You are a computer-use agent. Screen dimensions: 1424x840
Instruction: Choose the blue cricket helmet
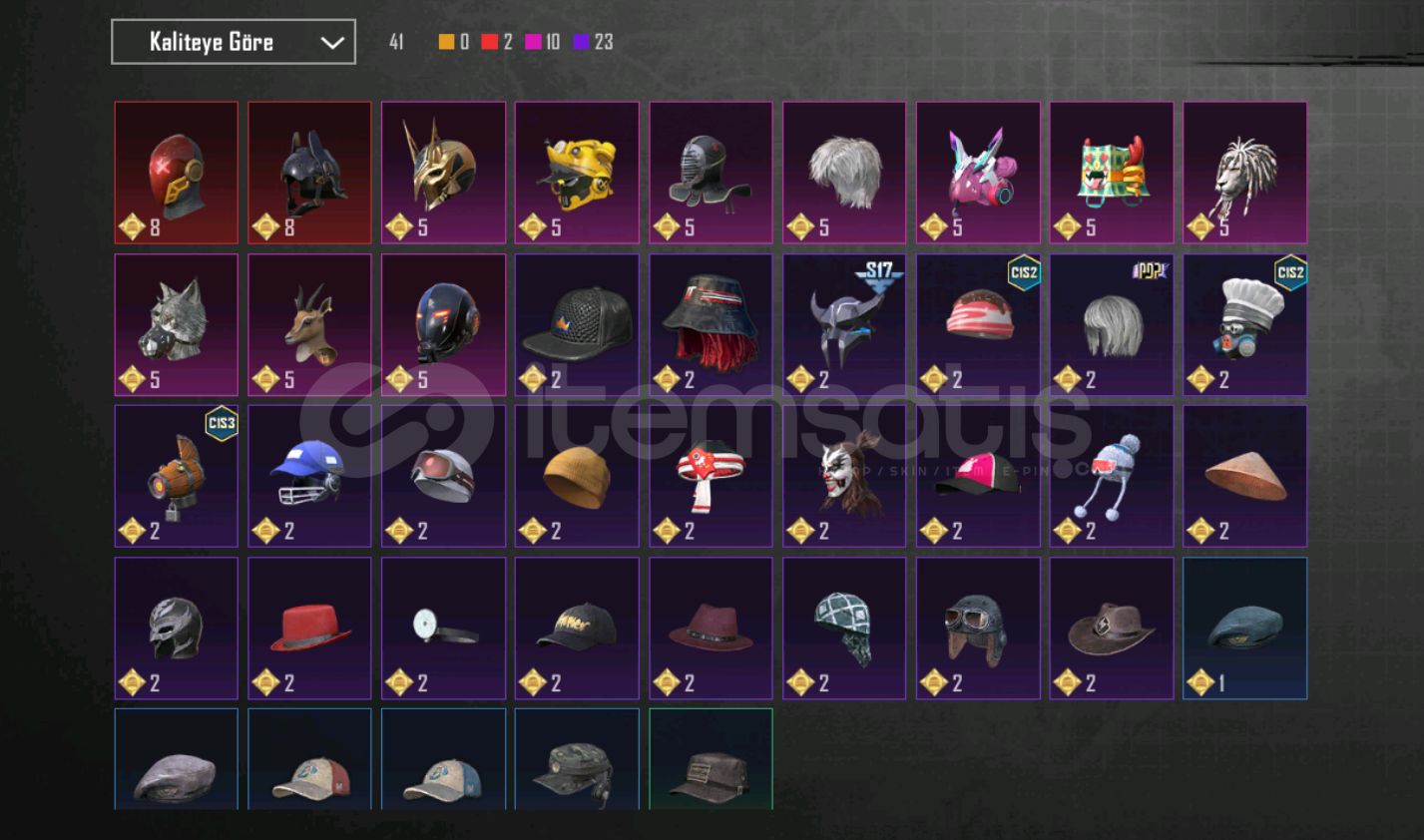[309, 476]
